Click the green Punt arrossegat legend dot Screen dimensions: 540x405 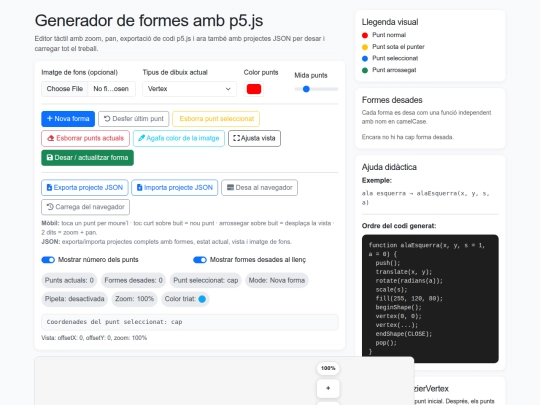pos(365,70)
